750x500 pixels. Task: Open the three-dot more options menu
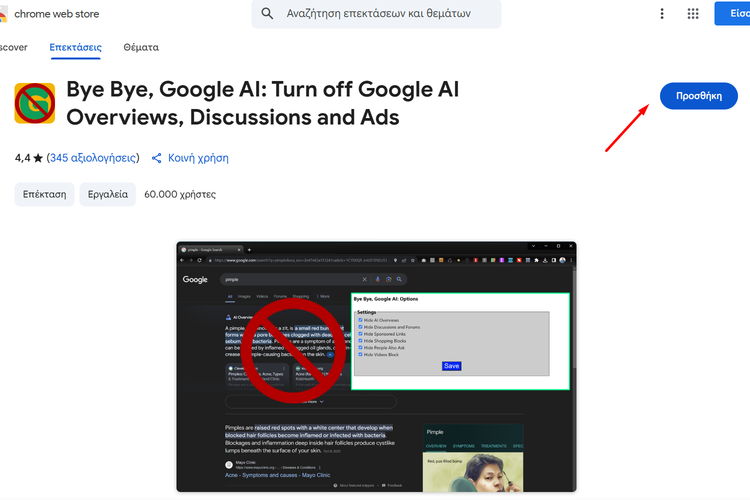tap(662, 13)
